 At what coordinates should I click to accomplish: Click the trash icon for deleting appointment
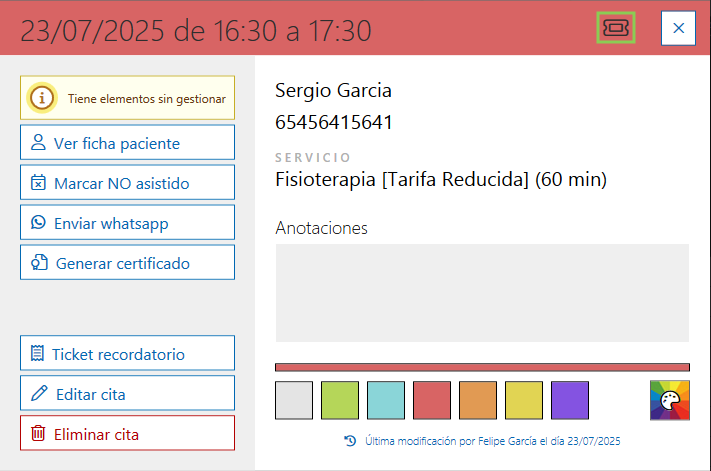[39, 434]
